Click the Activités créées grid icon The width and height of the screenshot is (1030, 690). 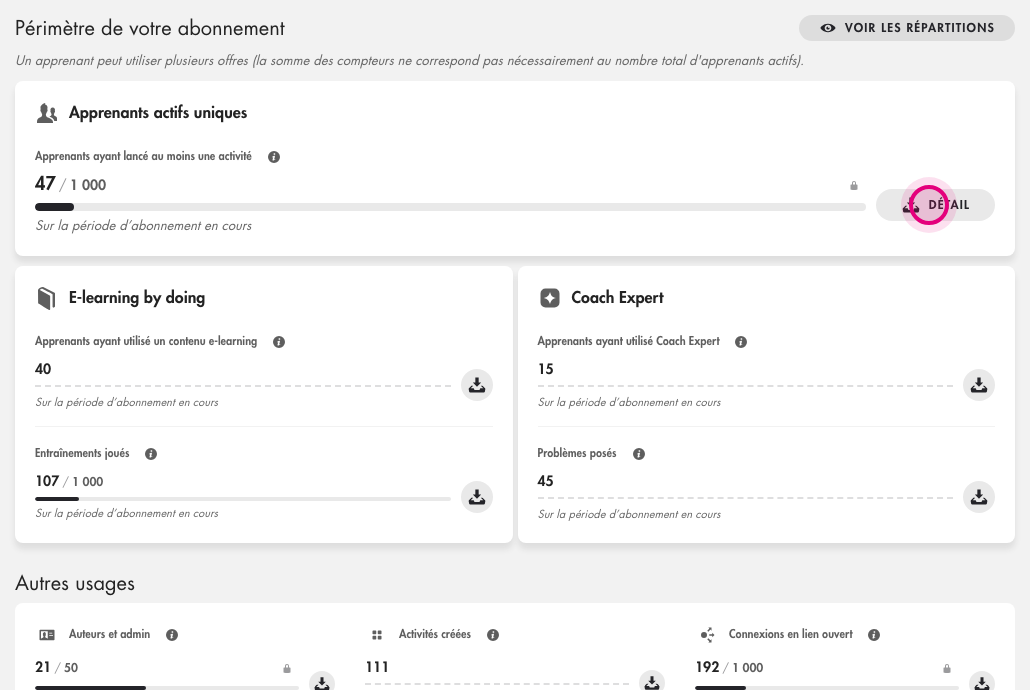click(377, 635)
